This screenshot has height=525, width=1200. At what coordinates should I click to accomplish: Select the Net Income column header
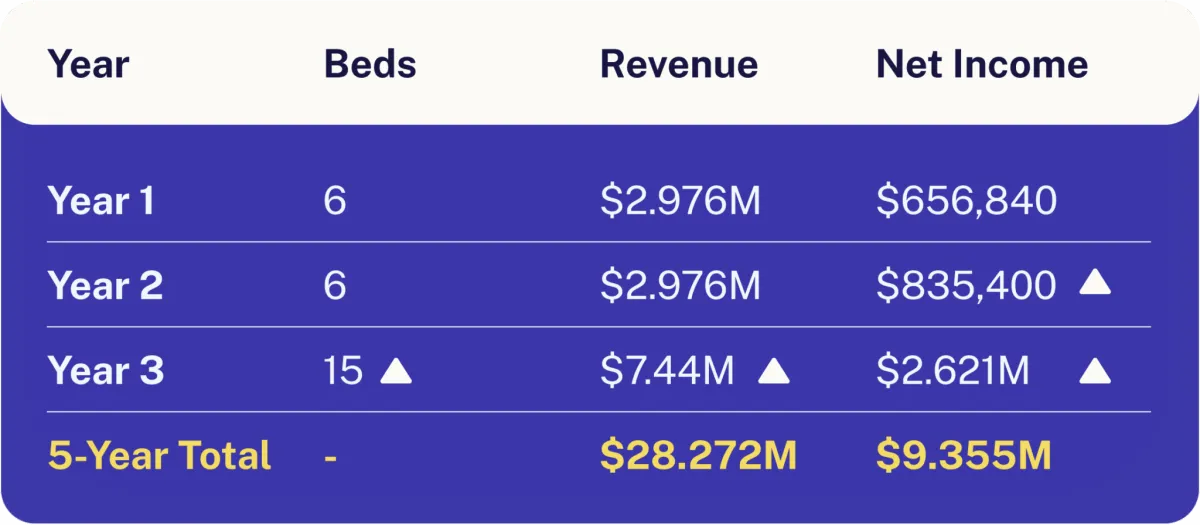[x=981, y=65]
